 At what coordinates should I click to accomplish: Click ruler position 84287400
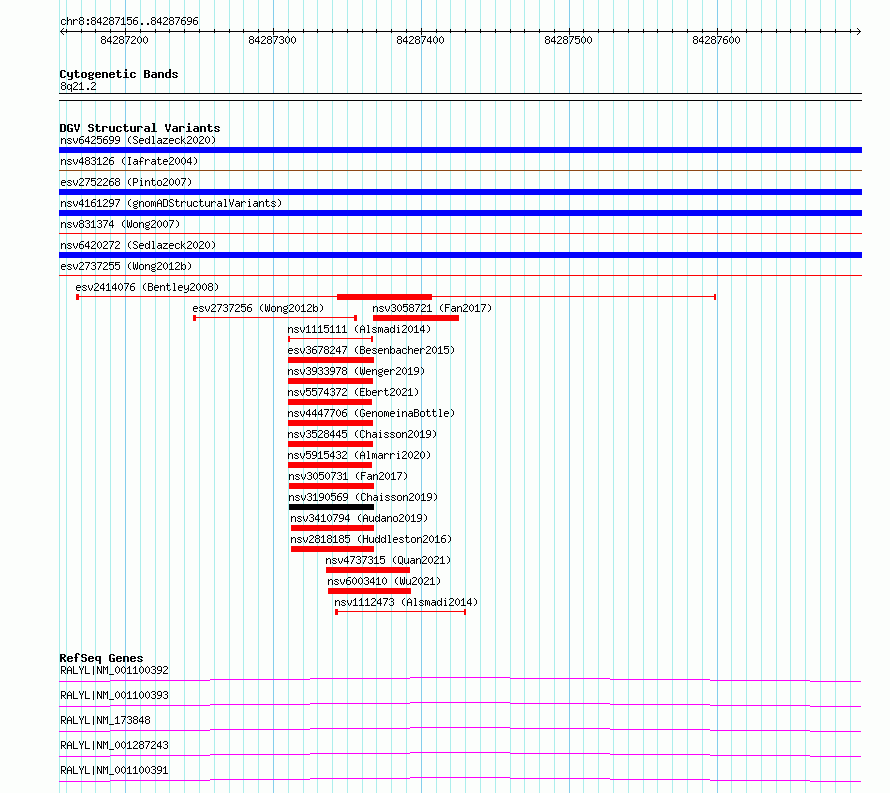click(x=421, y=40)
